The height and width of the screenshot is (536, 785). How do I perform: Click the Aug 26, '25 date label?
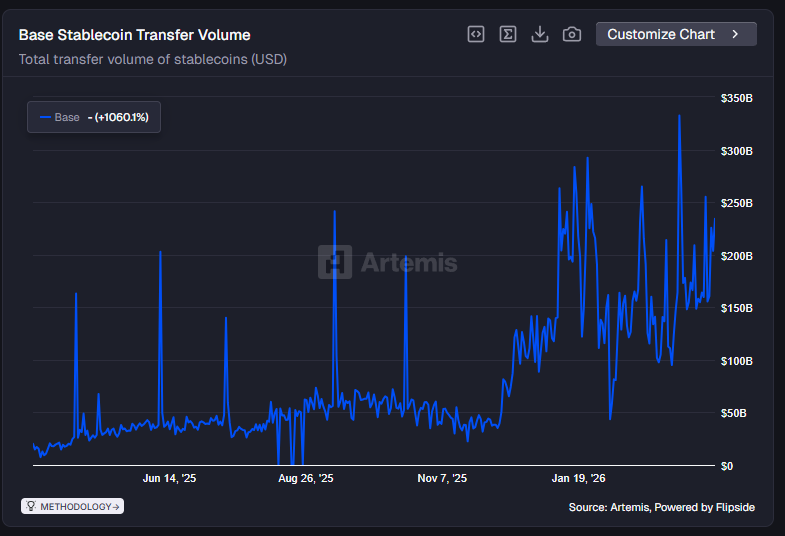[x=305, y=478]
